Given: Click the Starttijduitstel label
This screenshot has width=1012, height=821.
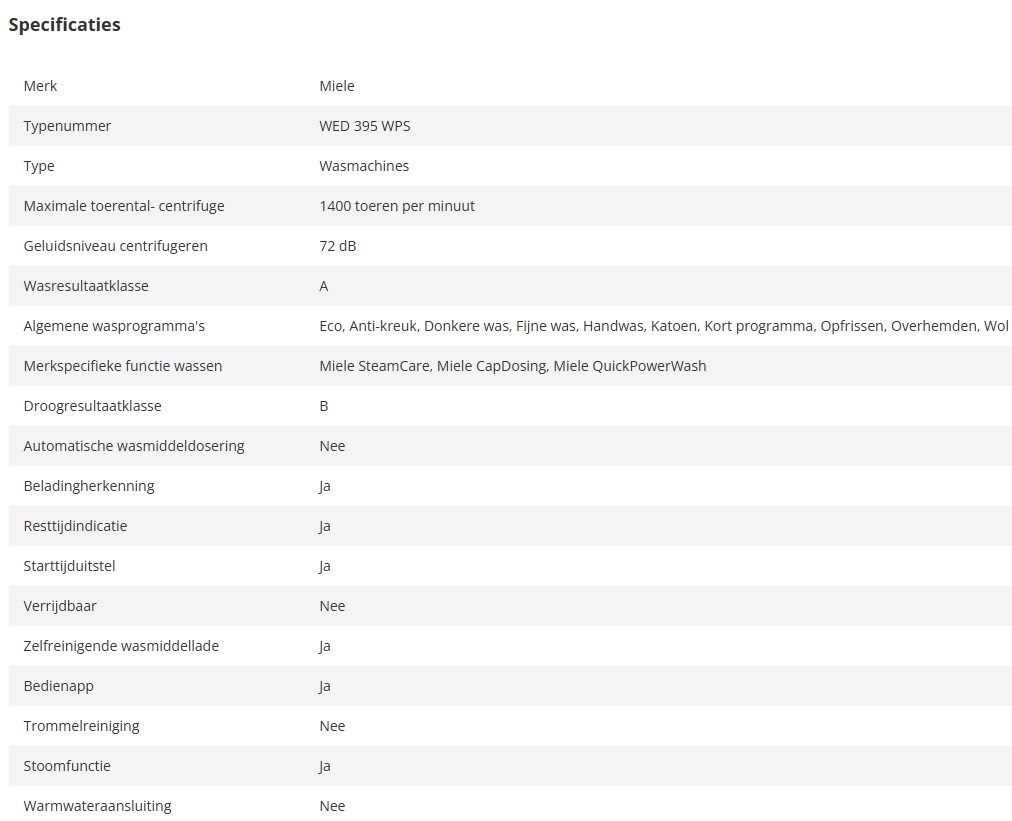Looking at the screenshot, I should coord(70,566).
